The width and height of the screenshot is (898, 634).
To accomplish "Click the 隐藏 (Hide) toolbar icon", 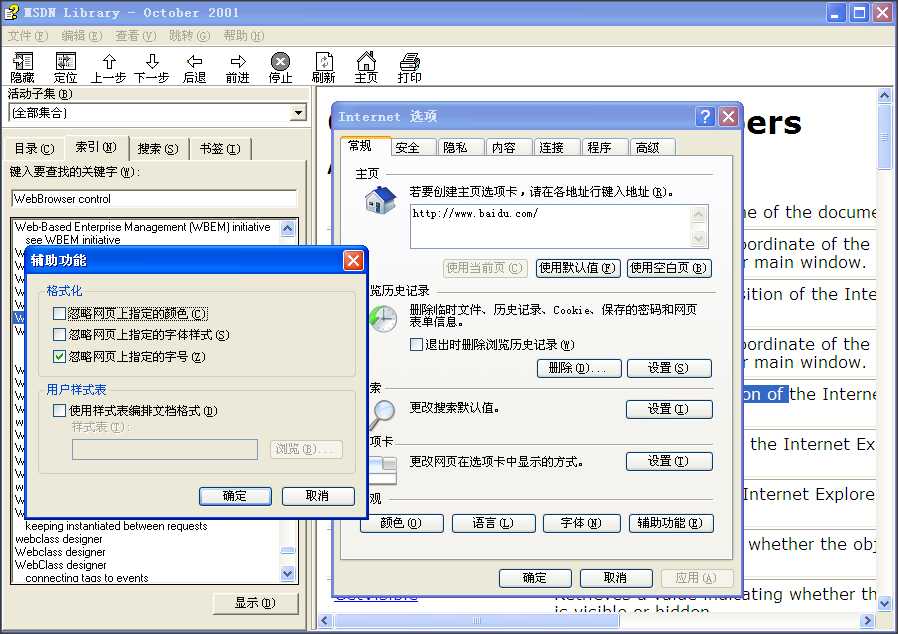I will 23,68.
